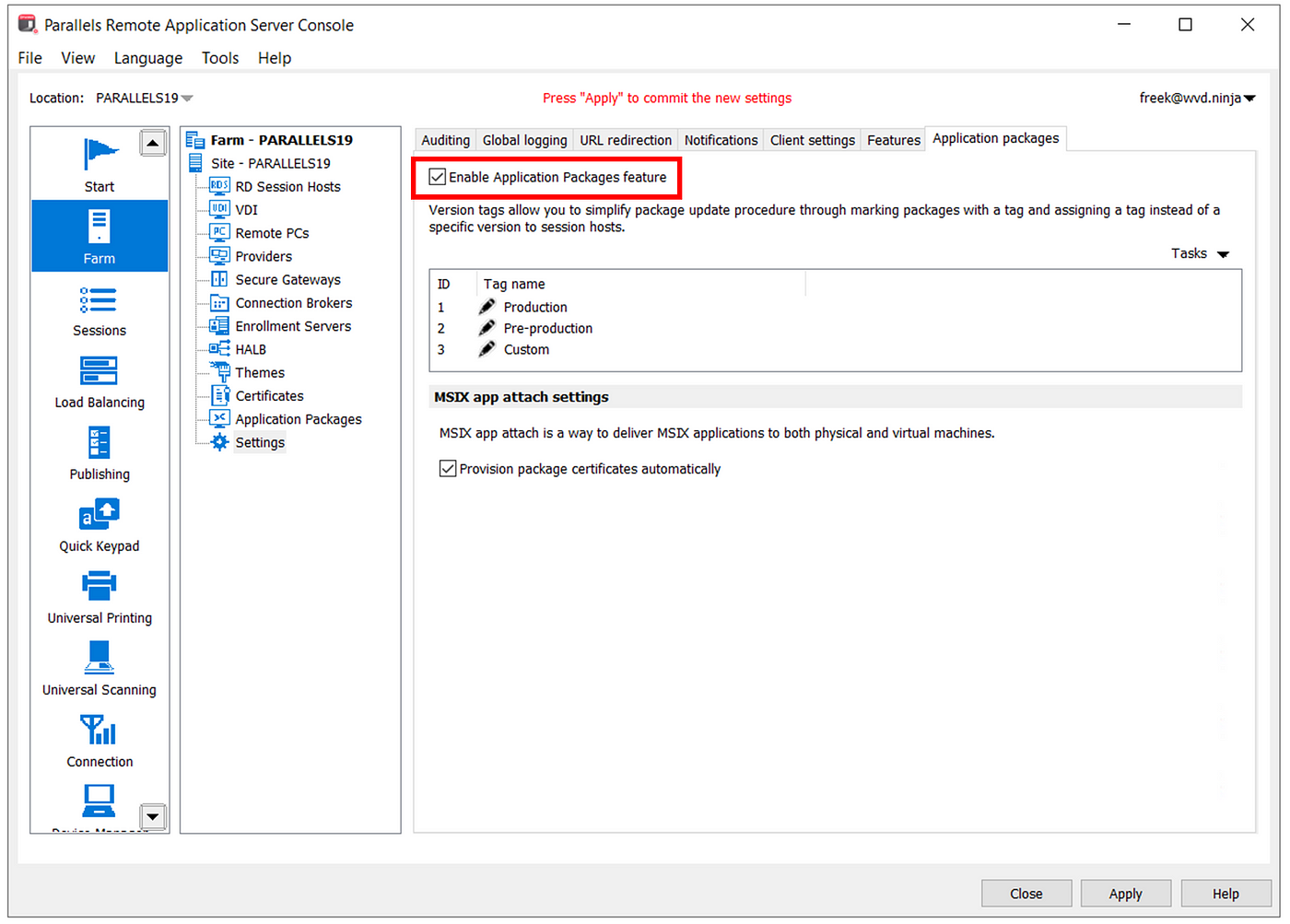
Task: Switch to the Notifications tab
Action: point(721,140)
